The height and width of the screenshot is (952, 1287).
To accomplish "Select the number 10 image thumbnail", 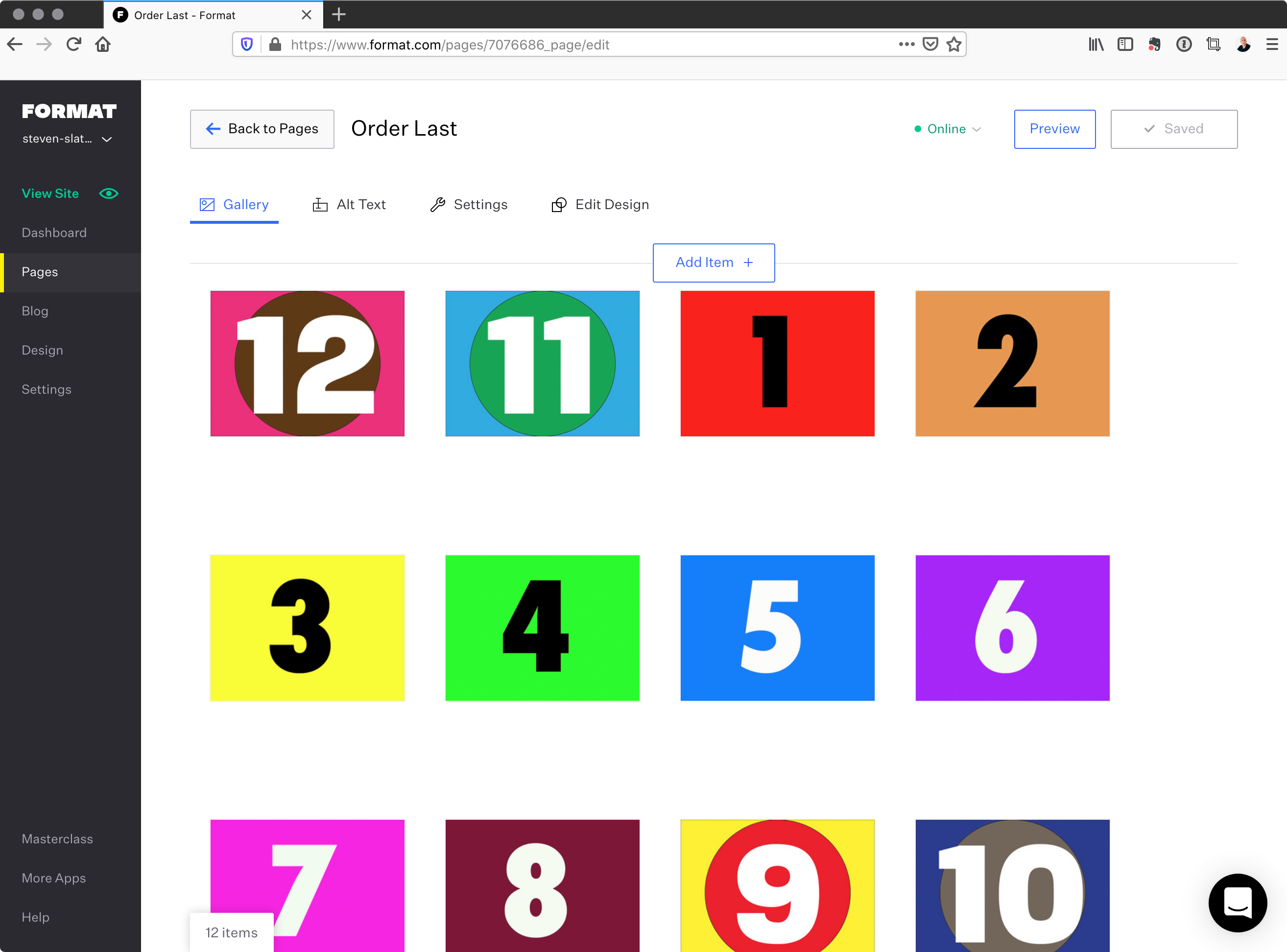I will (x=1013, y=886).
